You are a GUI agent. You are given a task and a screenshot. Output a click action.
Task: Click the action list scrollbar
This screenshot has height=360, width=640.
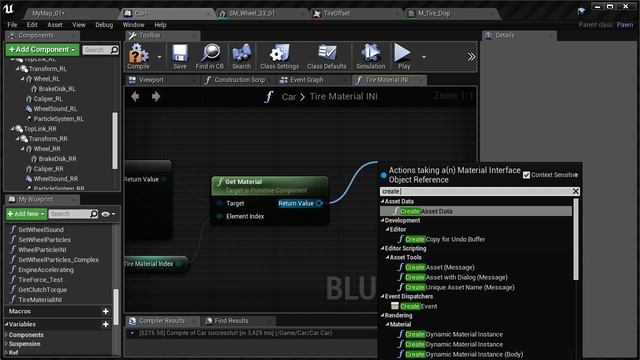pyautogui.click(x=576, y=240)
